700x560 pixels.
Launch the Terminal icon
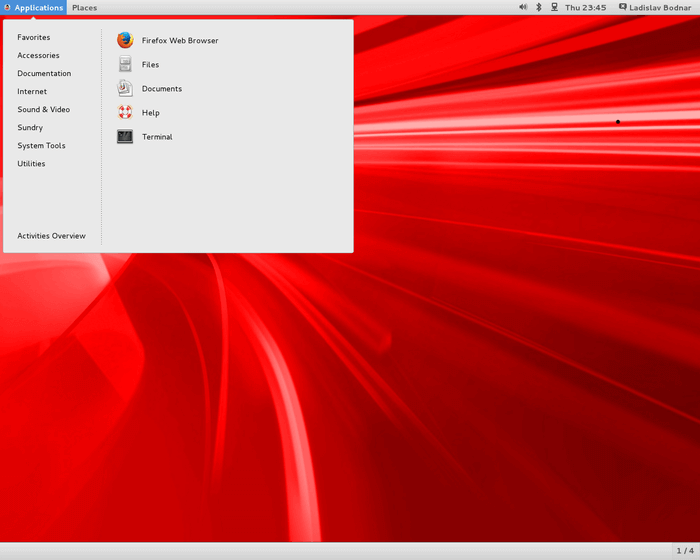[125, 136]
